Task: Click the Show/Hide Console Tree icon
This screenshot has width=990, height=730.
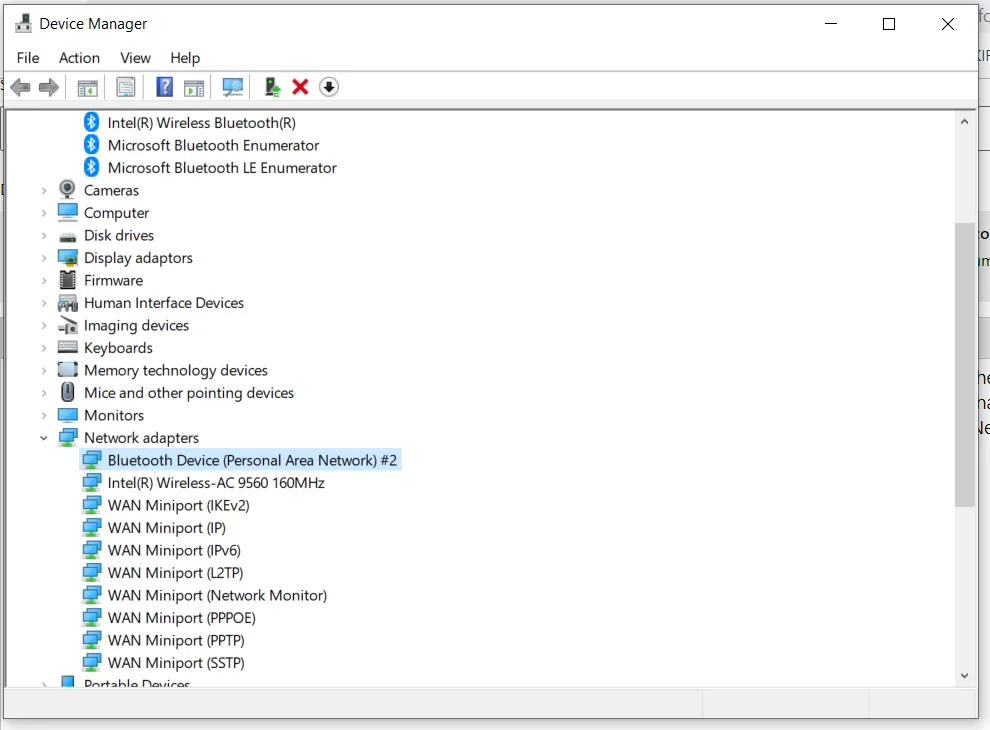Action: (x=88, y=88)
